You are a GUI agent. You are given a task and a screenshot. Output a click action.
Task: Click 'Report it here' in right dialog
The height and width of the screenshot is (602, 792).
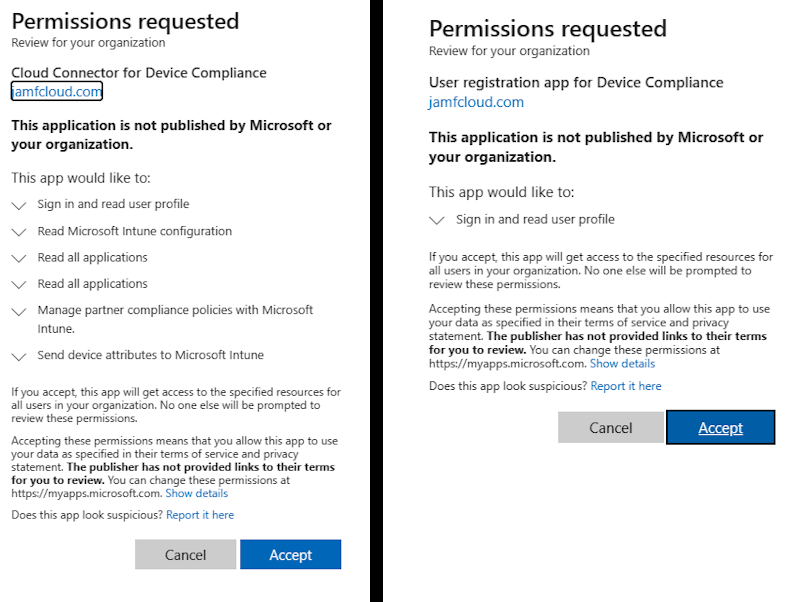pyautogui.click(x=626, y=386)
